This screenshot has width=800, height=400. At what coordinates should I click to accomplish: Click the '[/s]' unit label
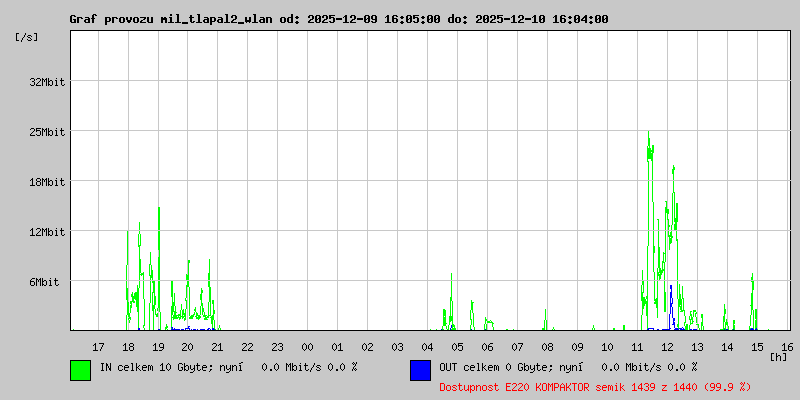(27, 37)
